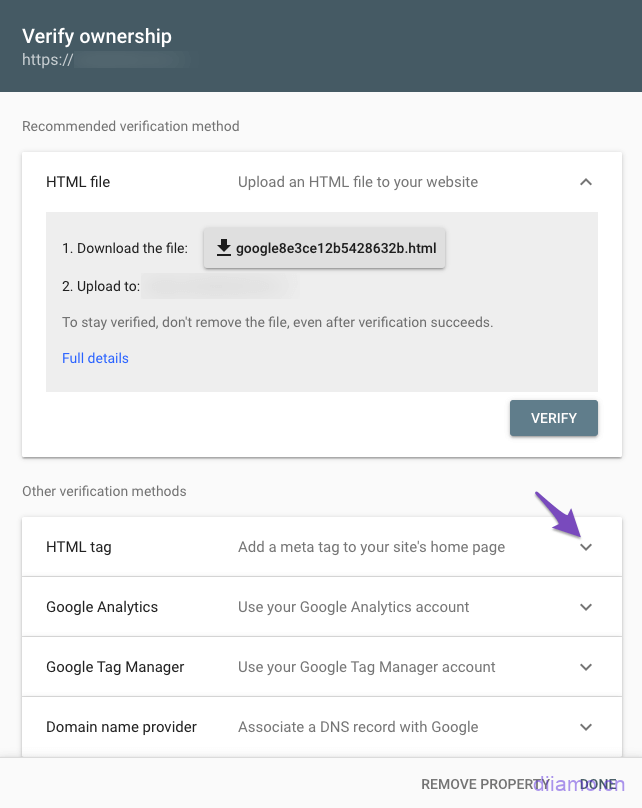
Task: Expand the Google Analytics chevron arrow
Action: pyautogui.click(x=586, y=607)
